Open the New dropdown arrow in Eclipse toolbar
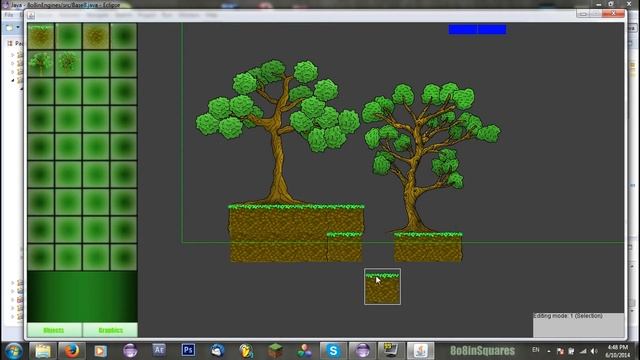Viewport: 640px width, 360px height. point(18,28)
